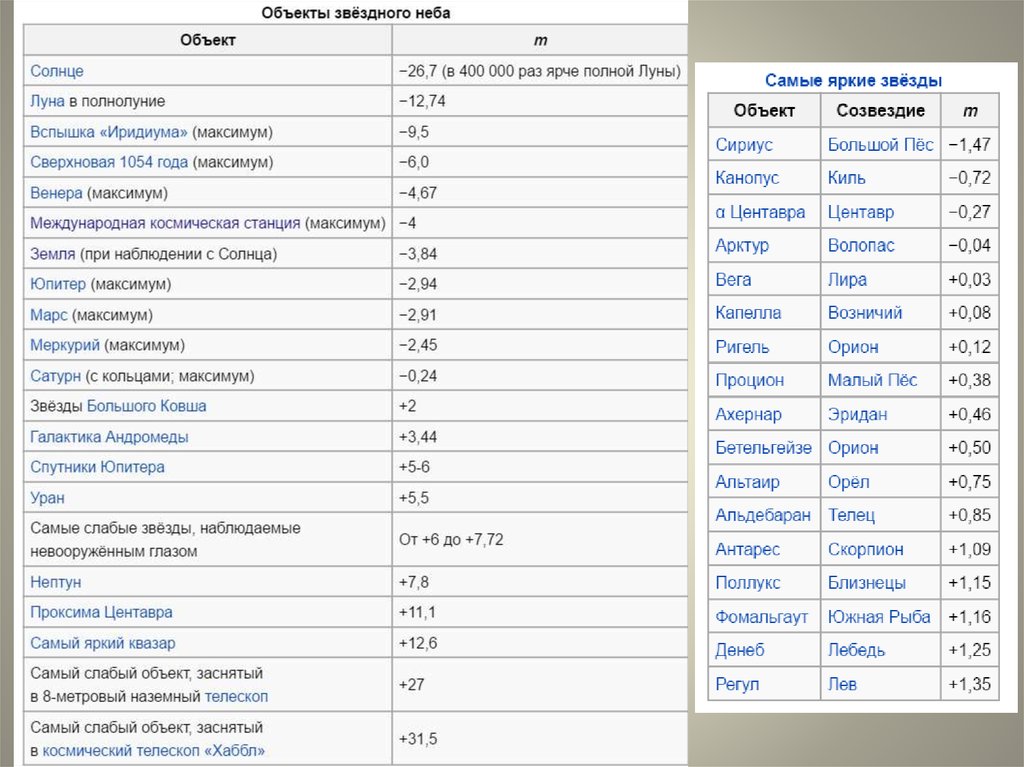Click the Антарес link

(x=747, y=549)
